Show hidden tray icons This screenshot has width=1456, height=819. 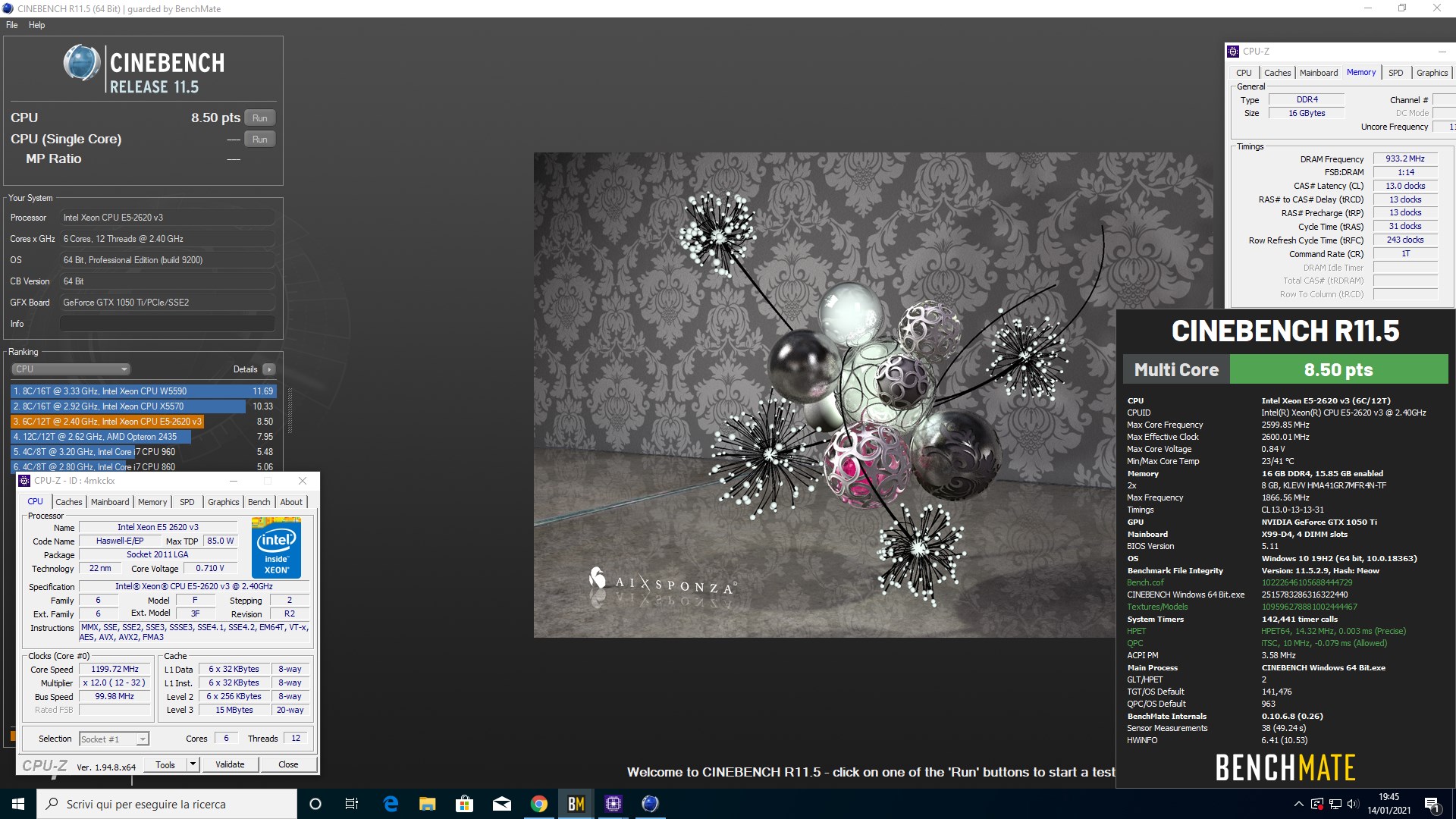1298,804
